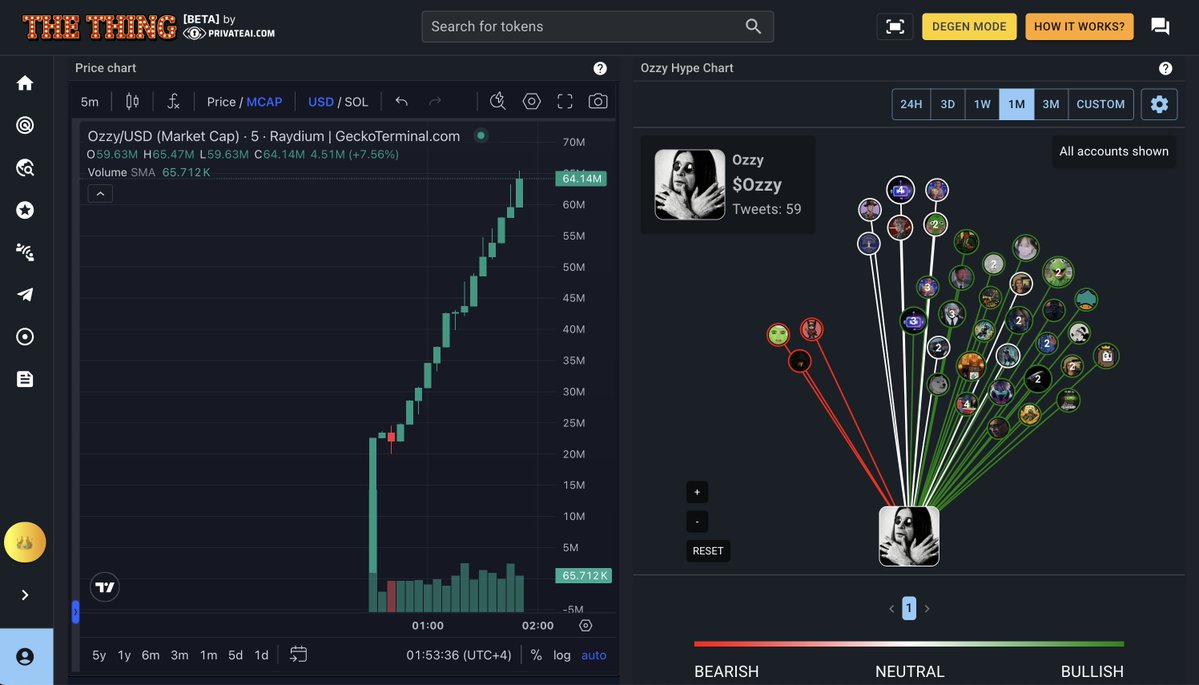Image resolution: width=1199 pixels, height=685 pixels.
Task: Open the indicators fx icon
Action: 173,101
